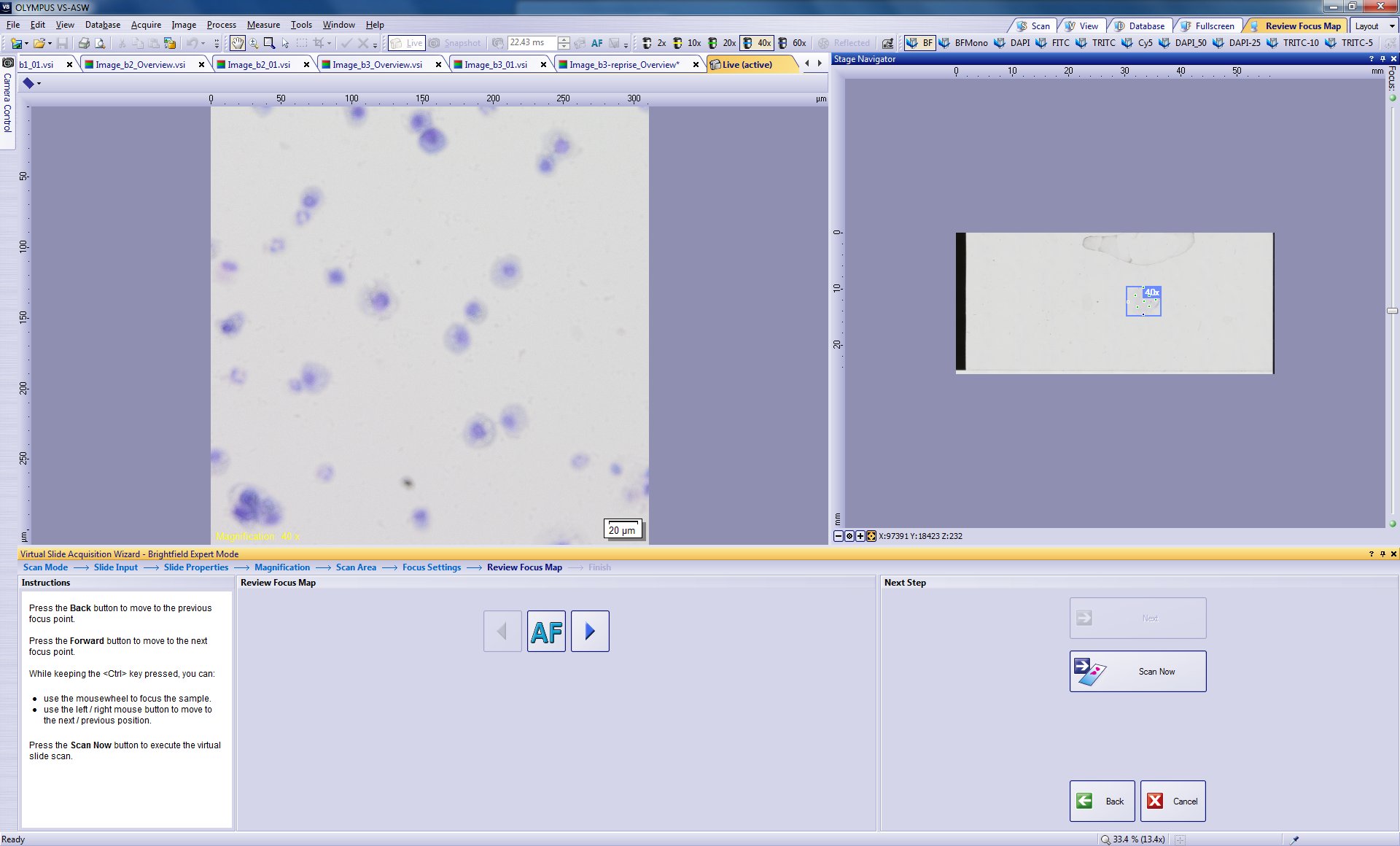The height and width of the screenshot is (846, 1400).
Task: Increase exposure time with the spinner arrow
Action: (x=564, y=39)
